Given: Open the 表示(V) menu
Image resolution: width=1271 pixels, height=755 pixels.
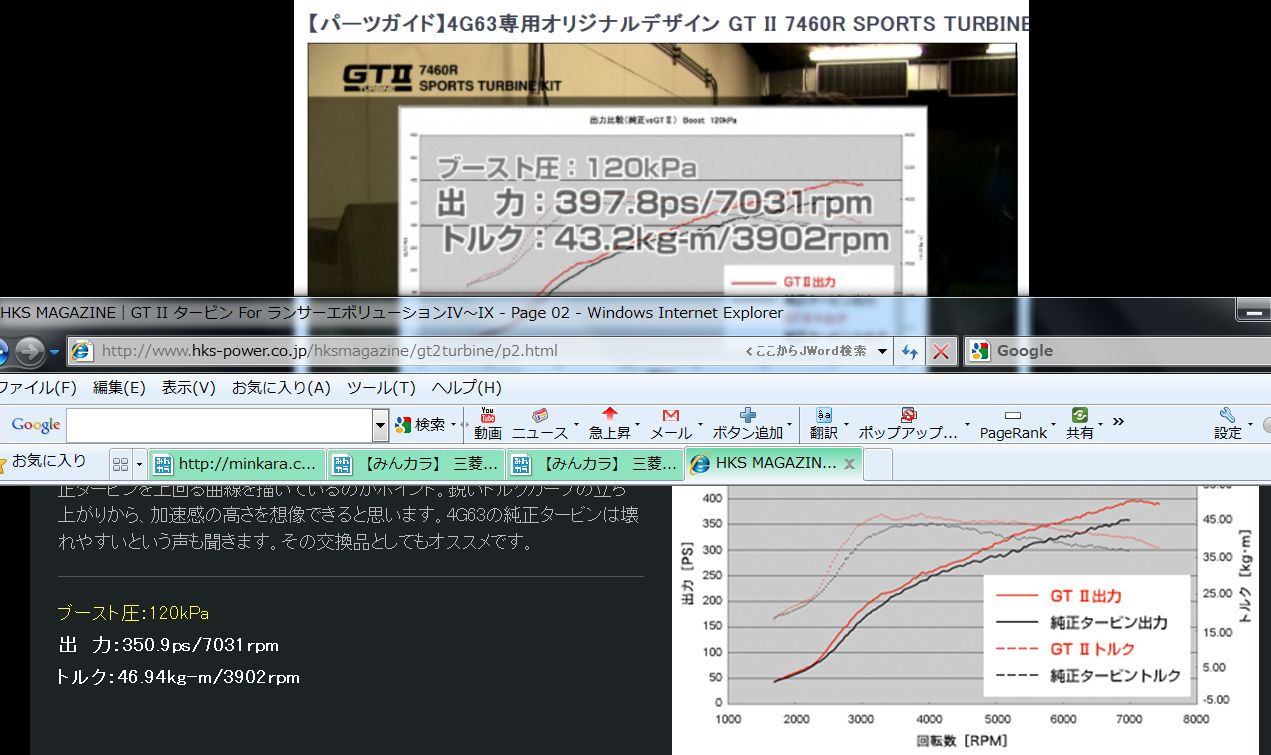Looking at the screenshot, I should [188, 388].
